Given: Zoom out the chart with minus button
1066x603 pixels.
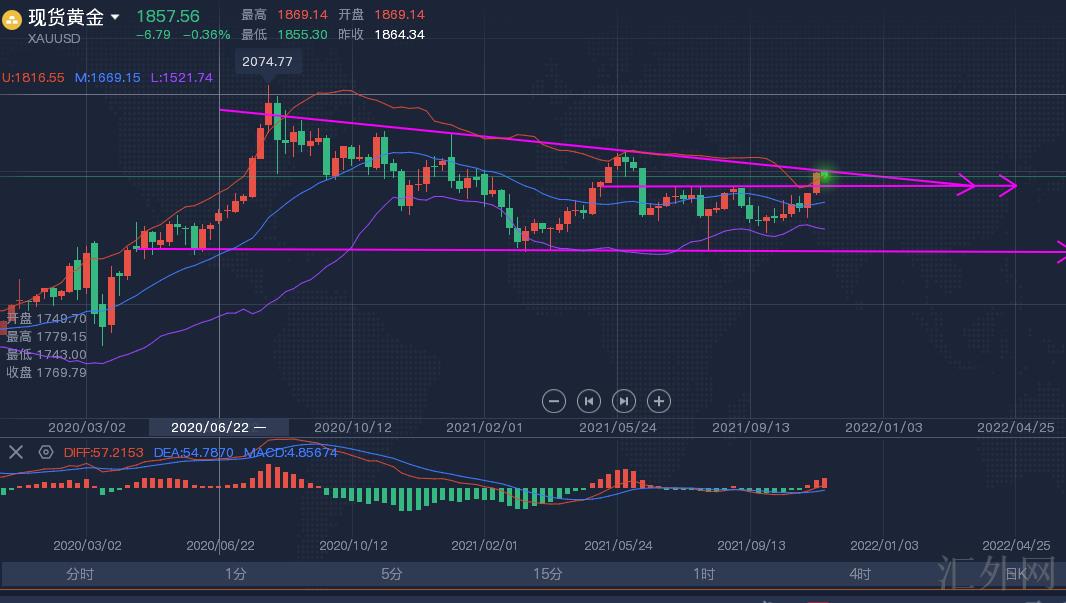Looking at the screenshot, I should [x=554, y=401].
